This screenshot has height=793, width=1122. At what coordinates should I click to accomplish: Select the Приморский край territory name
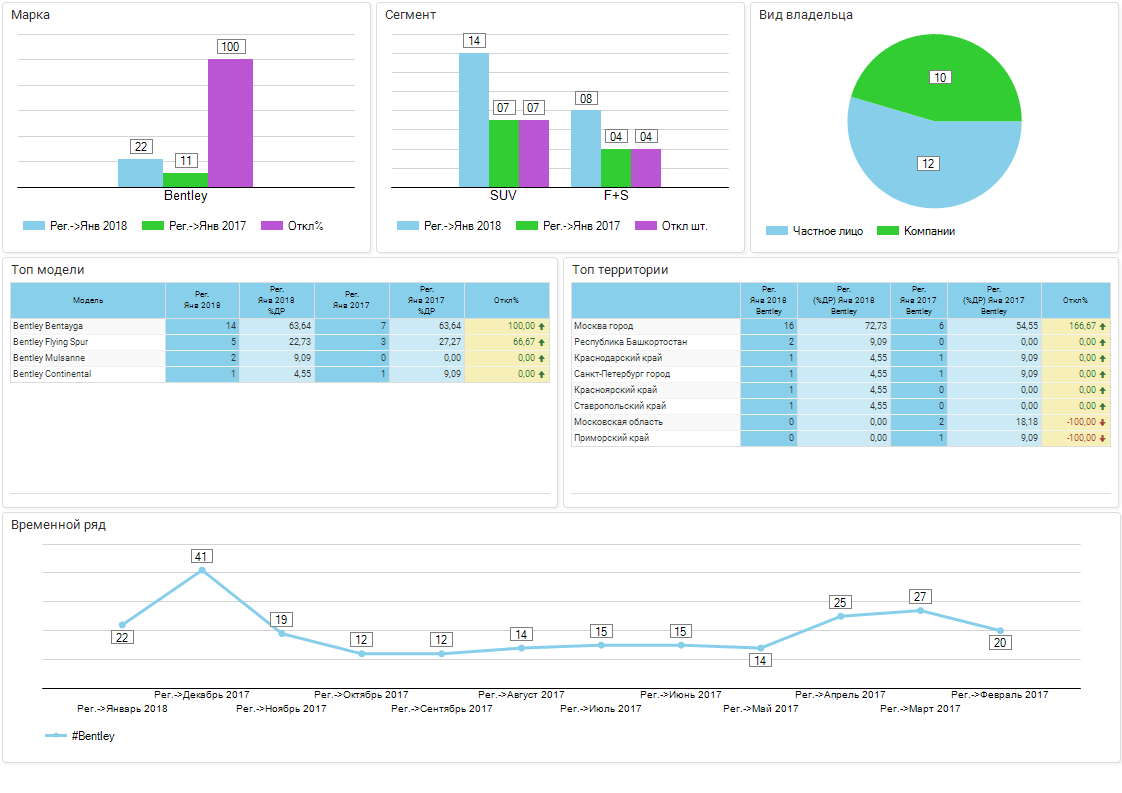coord(612,438)
